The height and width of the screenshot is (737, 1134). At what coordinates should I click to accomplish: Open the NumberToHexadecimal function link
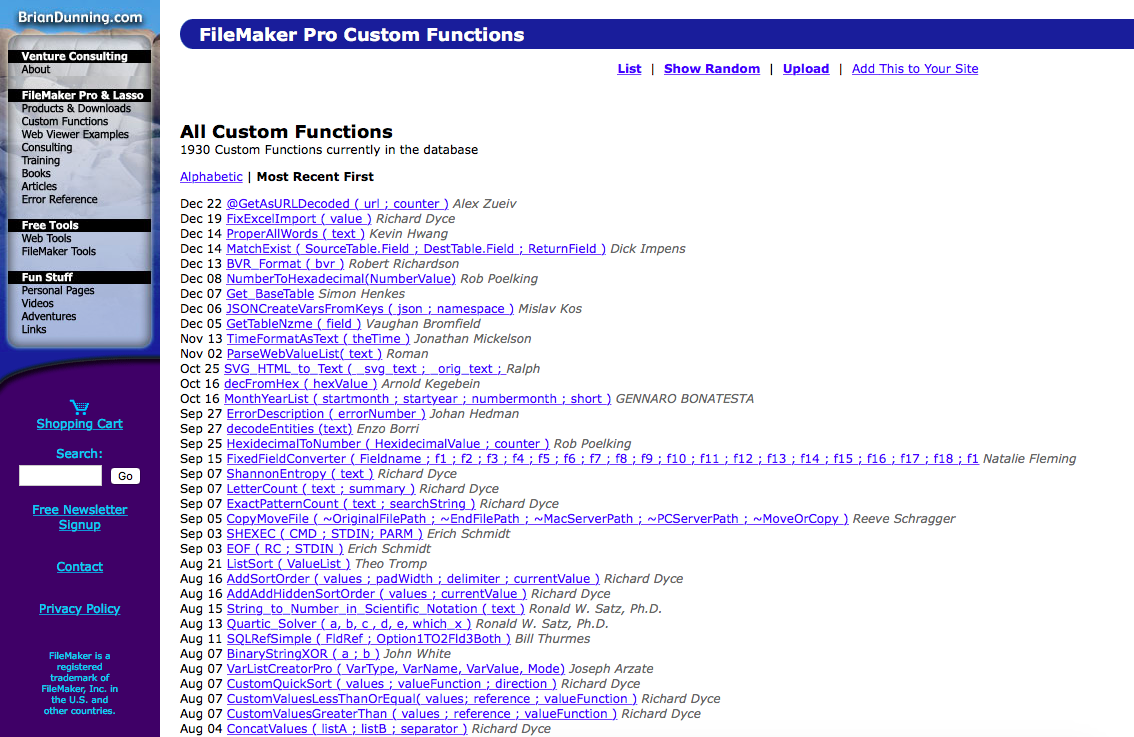tap(341, 279)
